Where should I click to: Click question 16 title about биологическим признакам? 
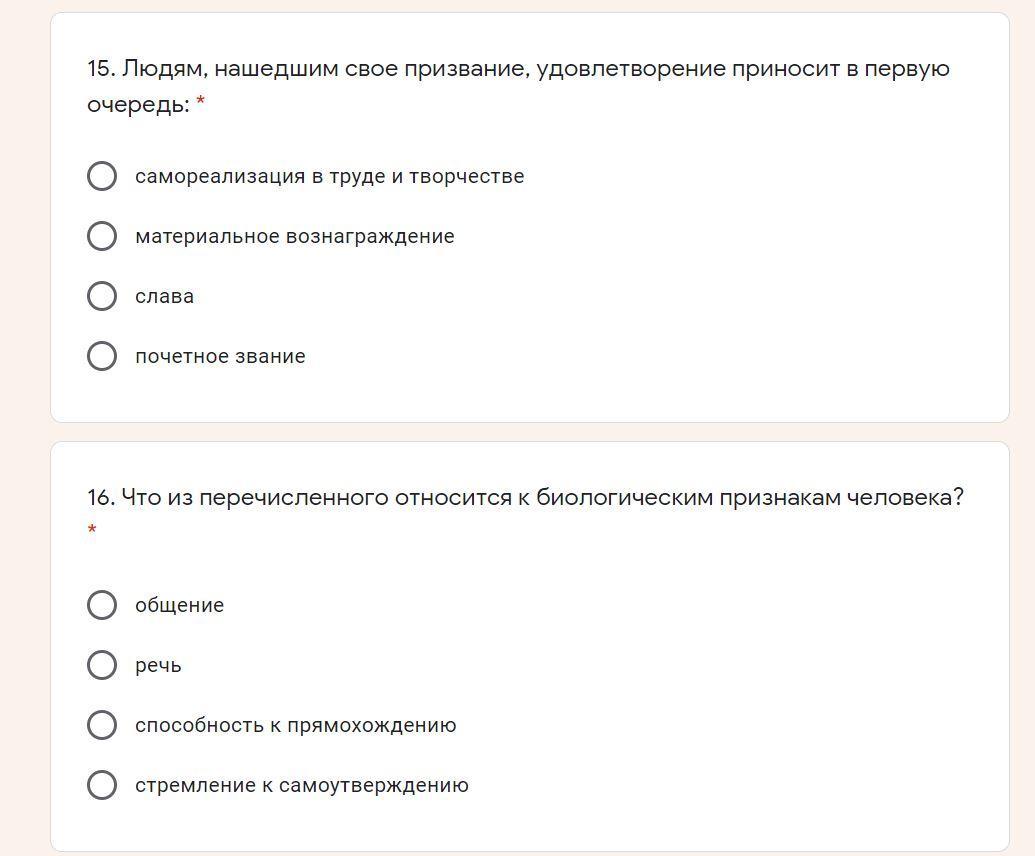pos(525,497)
